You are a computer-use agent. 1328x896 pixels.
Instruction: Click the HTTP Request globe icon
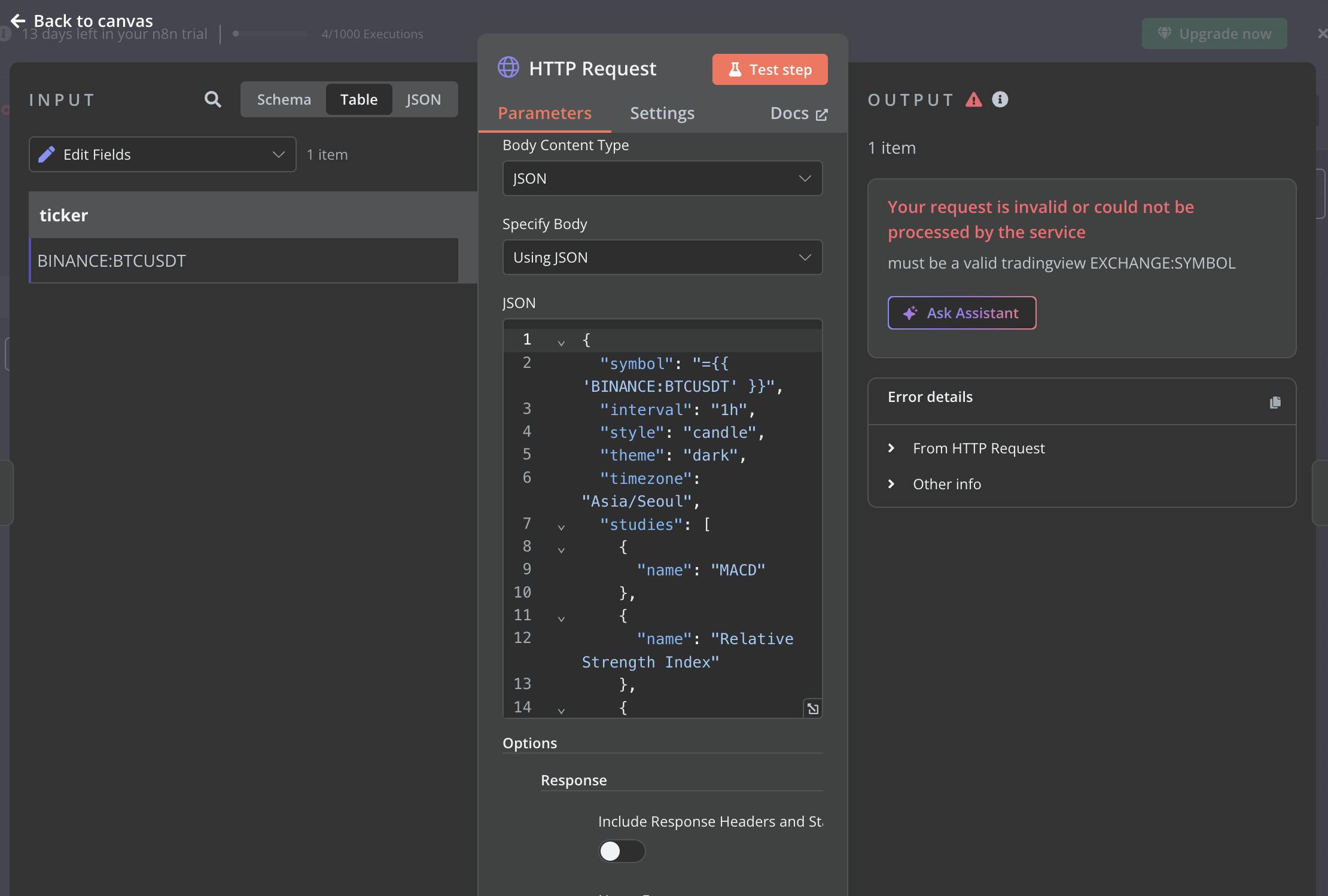pos(508,68)
